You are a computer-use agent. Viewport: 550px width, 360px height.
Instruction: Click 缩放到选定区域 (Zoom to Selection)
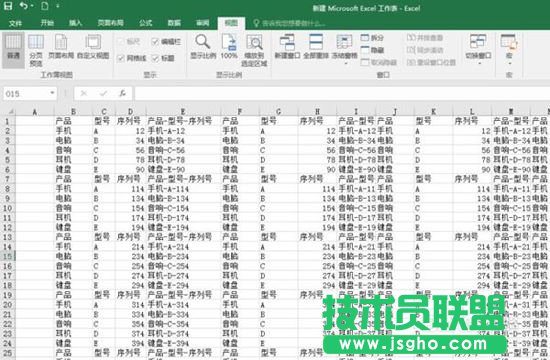[254, 51]
